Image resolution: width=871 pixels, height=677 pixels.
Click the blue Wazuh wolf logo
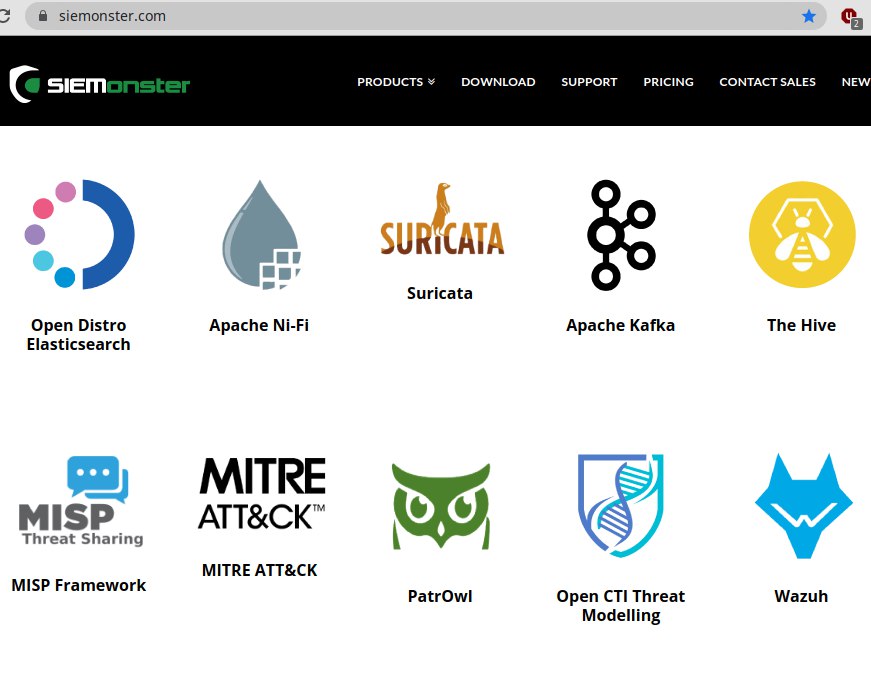coord(803,506)
